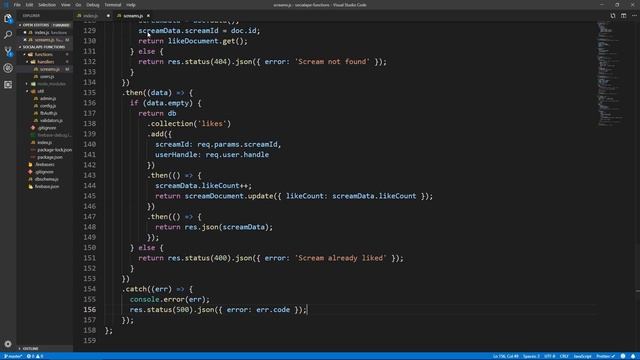Open the Source Control view
The image size is (640, 360).
point(8,51)
